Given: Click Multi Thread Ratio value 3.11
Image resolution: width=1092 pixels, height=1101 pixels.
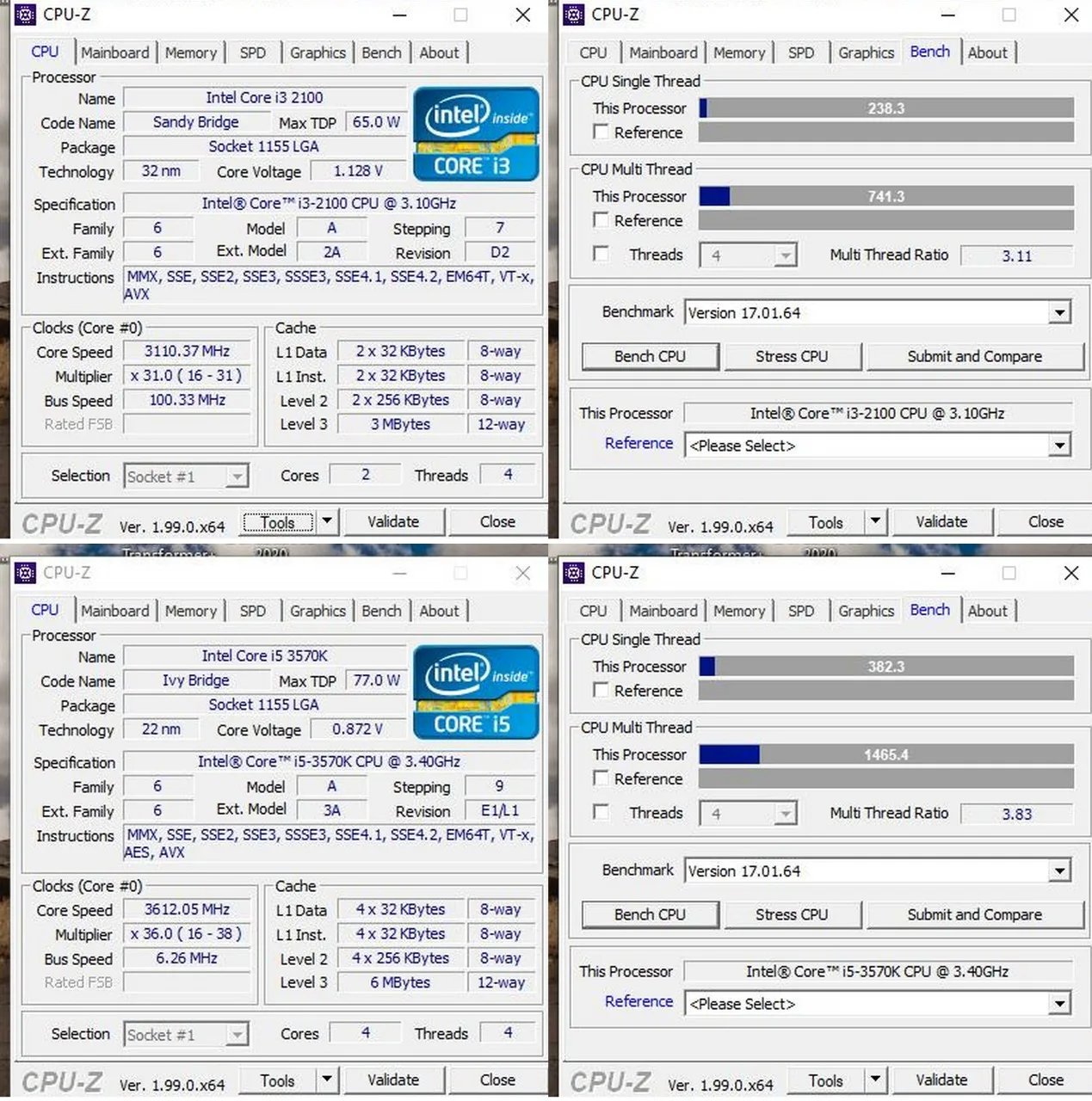Looking at the screenshot, I should (x=1016, y=255).
